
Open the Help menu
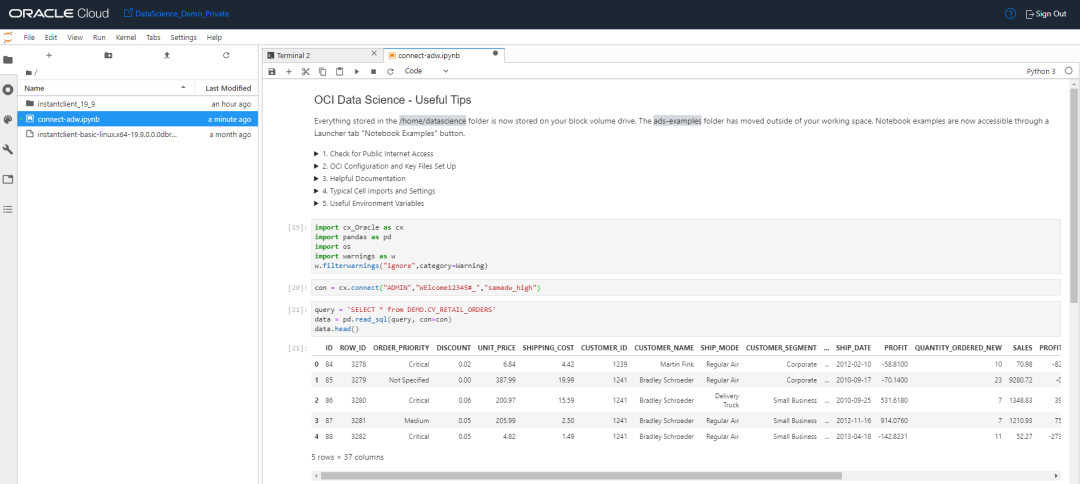click(214, 37)
